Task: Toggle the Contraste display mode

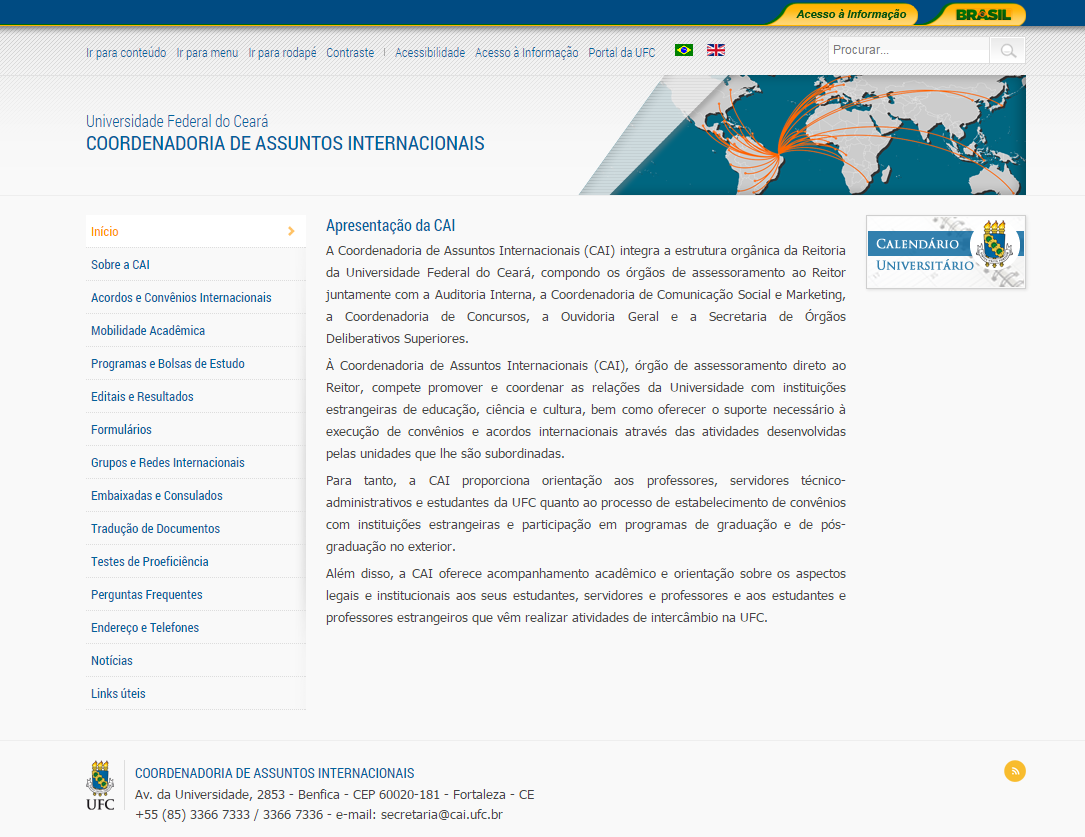Action: [350, 53]
